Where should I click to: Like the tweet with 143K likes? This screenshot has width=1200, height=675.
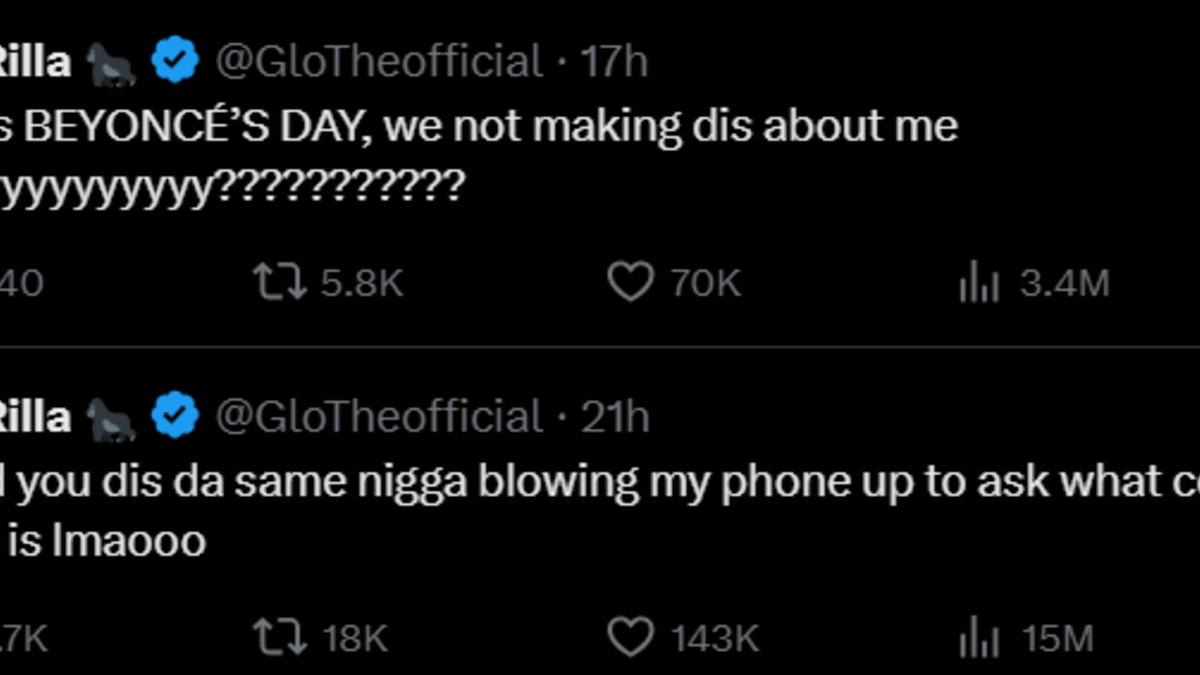coord(631,638)
